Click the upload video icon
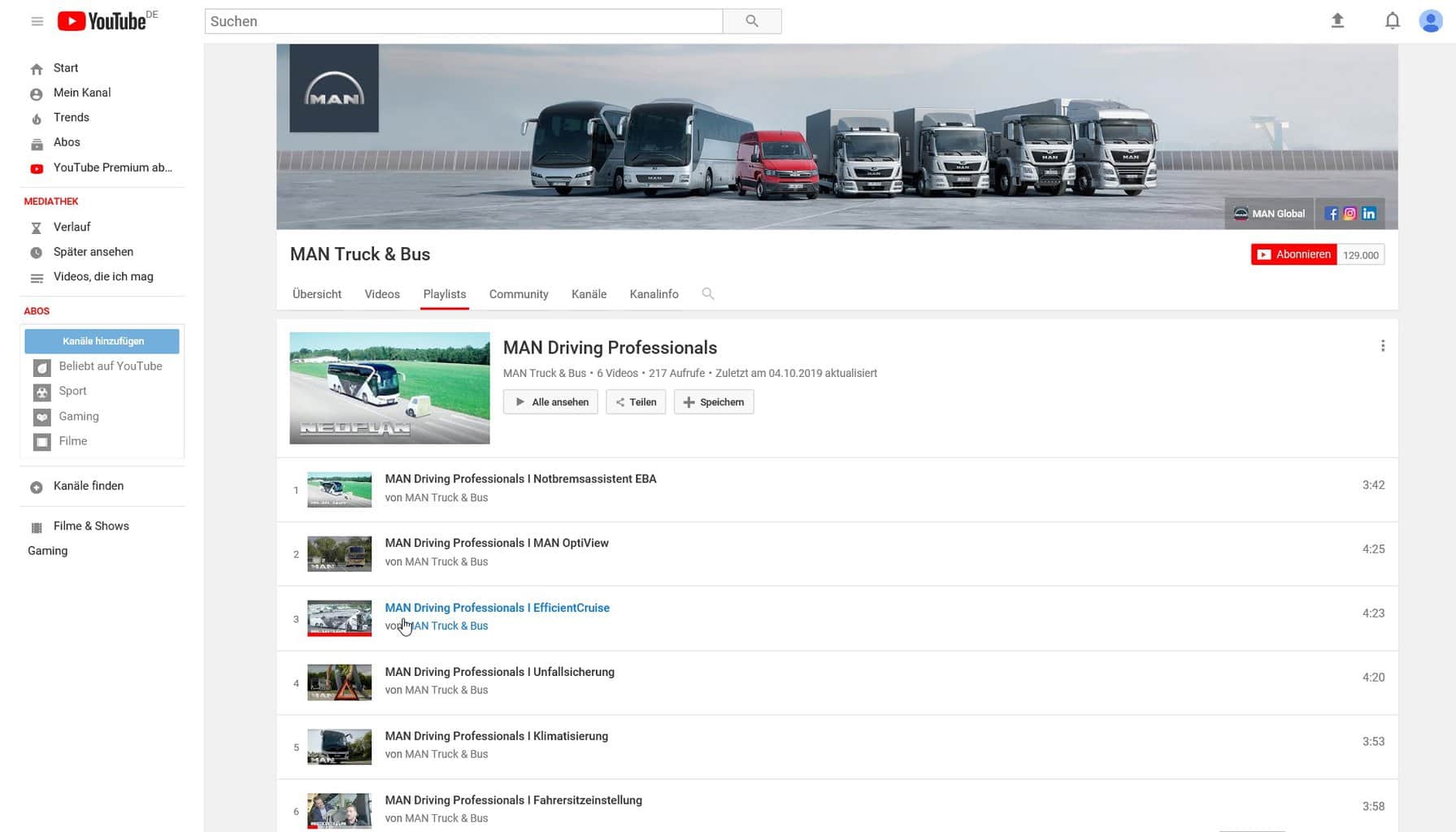 click(1337, 21)
